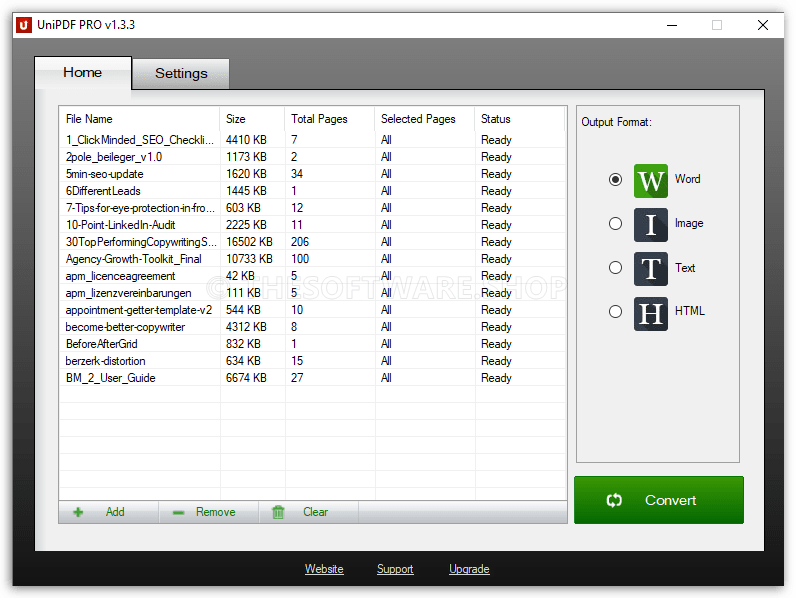Viewport: 796px width, 598px height.
Task: Click Selected Pages 'All' for 5min-seo-update
Action: pos(386,174)
